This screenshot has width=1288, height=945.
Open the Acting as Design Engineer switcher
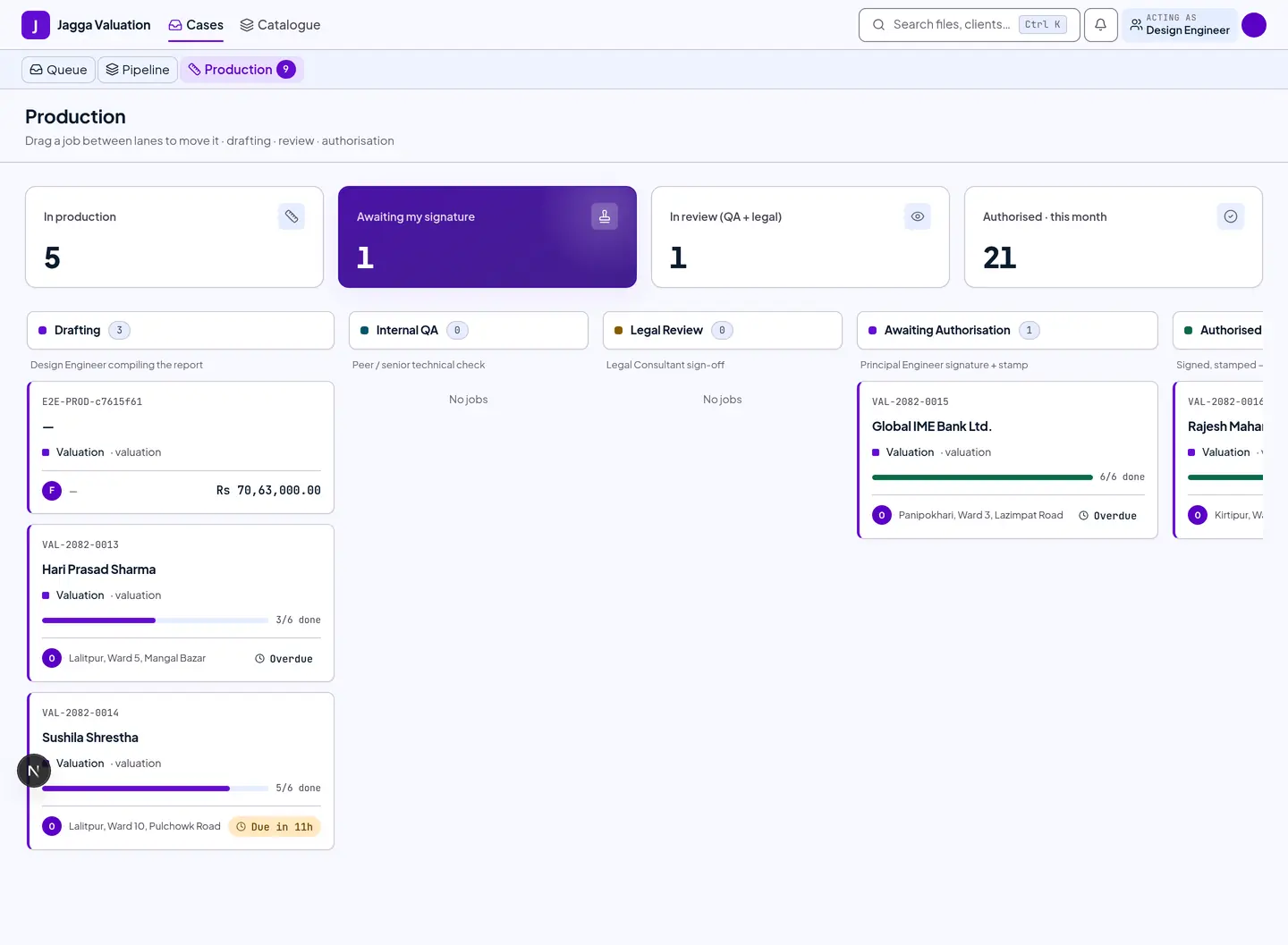click(x=1180, y=25)
